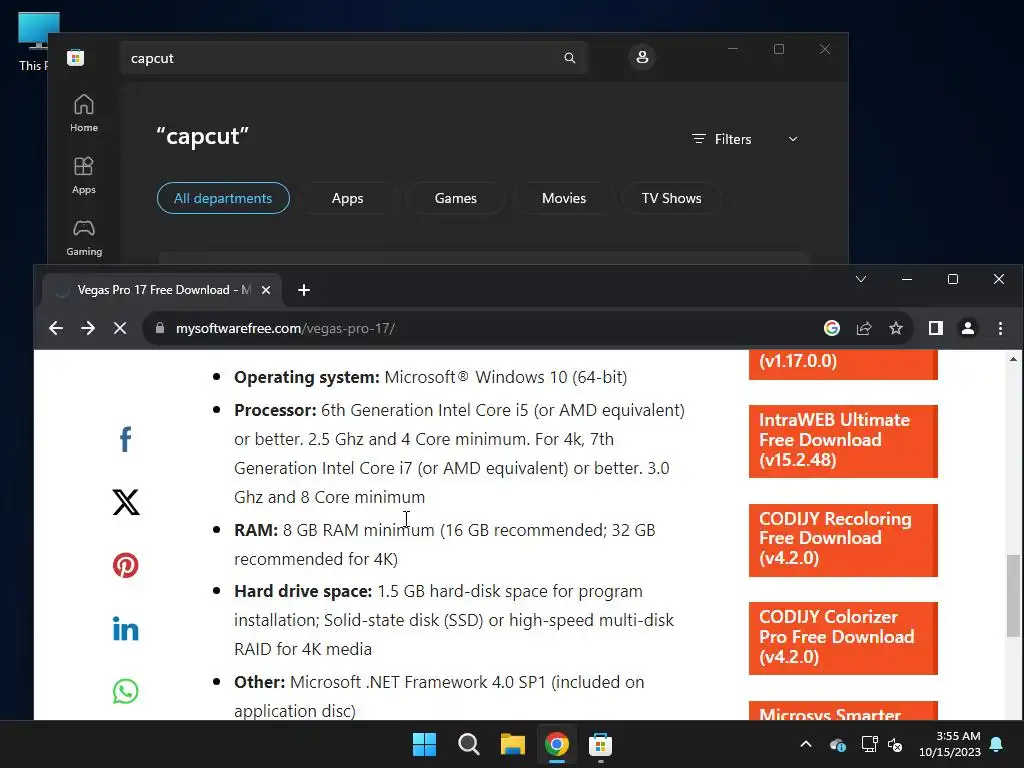Open taskbar Search
This screenshot has height=768, width=1024.
[x=468, y=744]
